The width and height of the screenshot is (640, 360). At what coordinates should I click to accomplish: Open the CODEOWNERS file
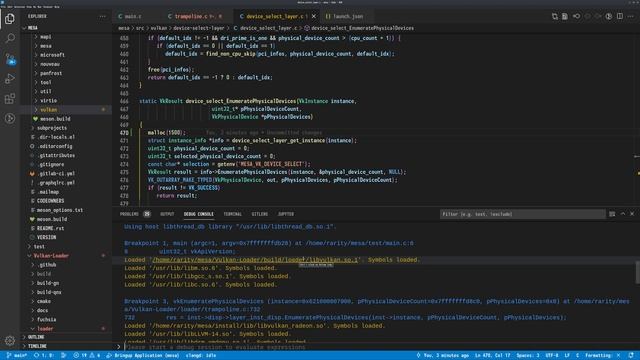(65, 201)
